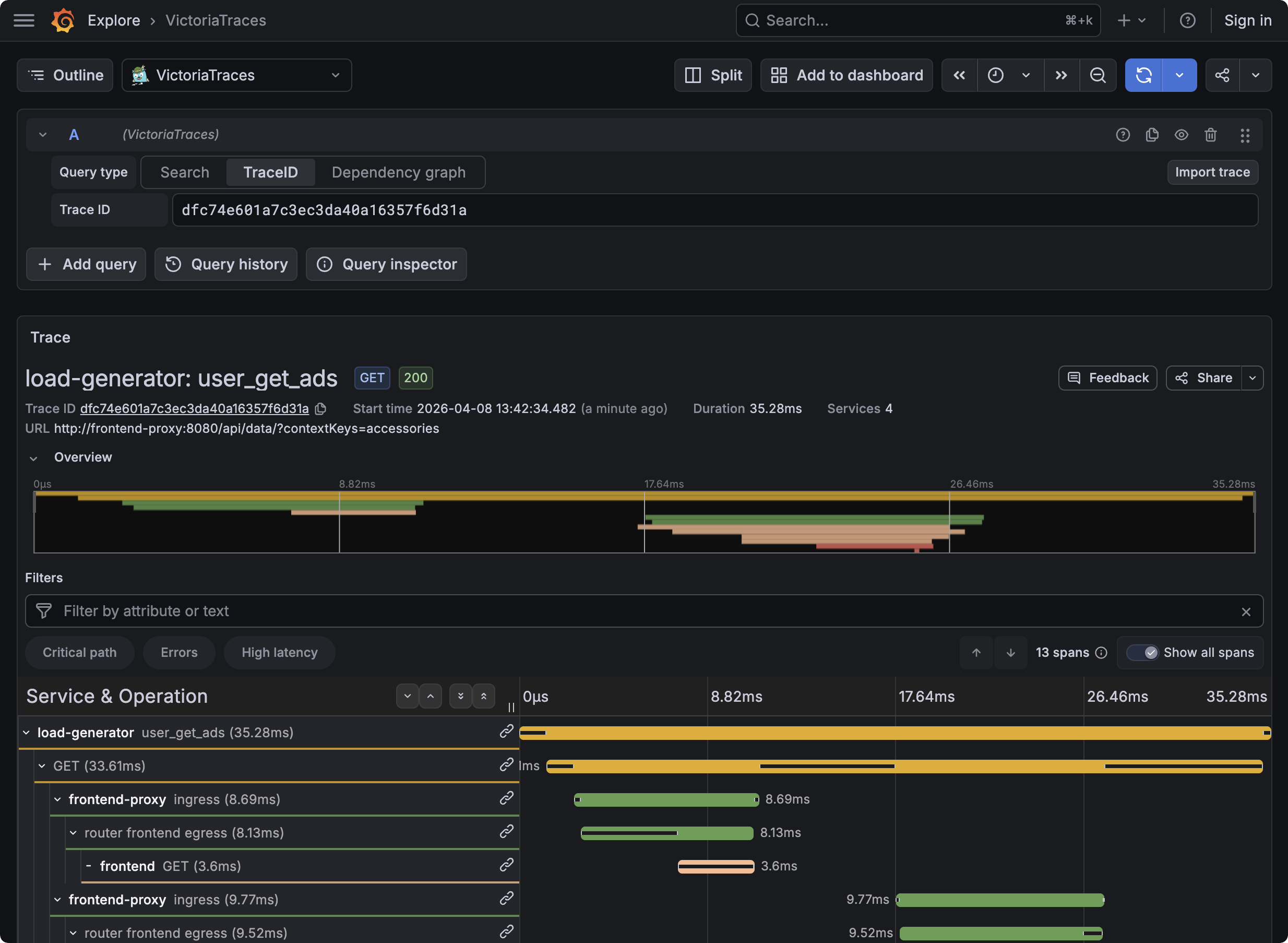Clear the filter with the X icon
The width and height of the screenshot is (1288, 943).
1246,611
